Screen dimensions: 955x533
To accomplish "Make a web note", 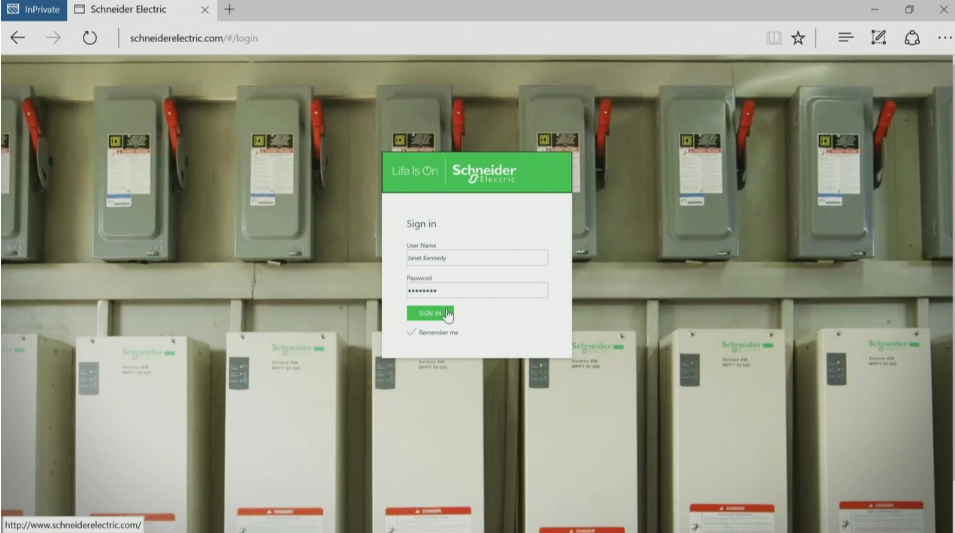I will pyautogui.click(x=878, y=38).
